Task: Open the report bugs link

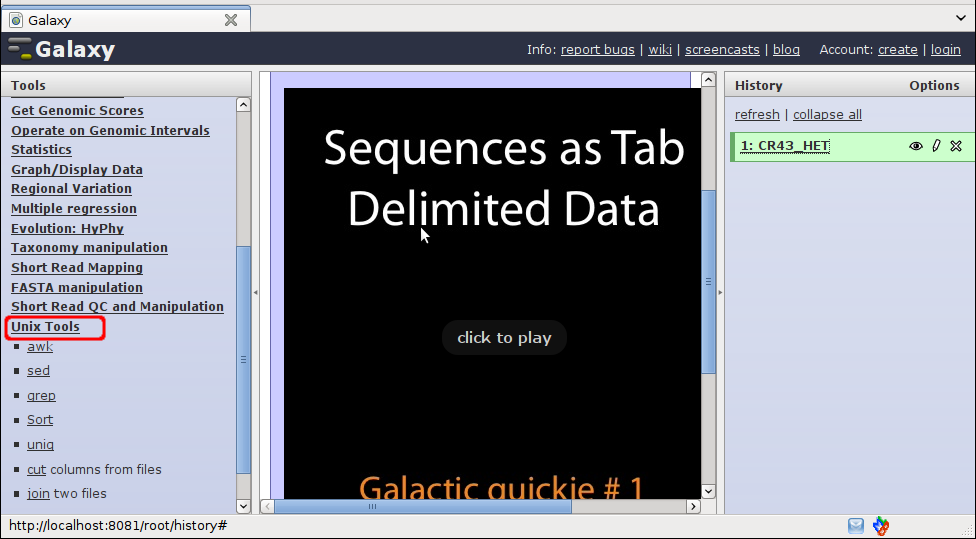Action: coord(598,50)
